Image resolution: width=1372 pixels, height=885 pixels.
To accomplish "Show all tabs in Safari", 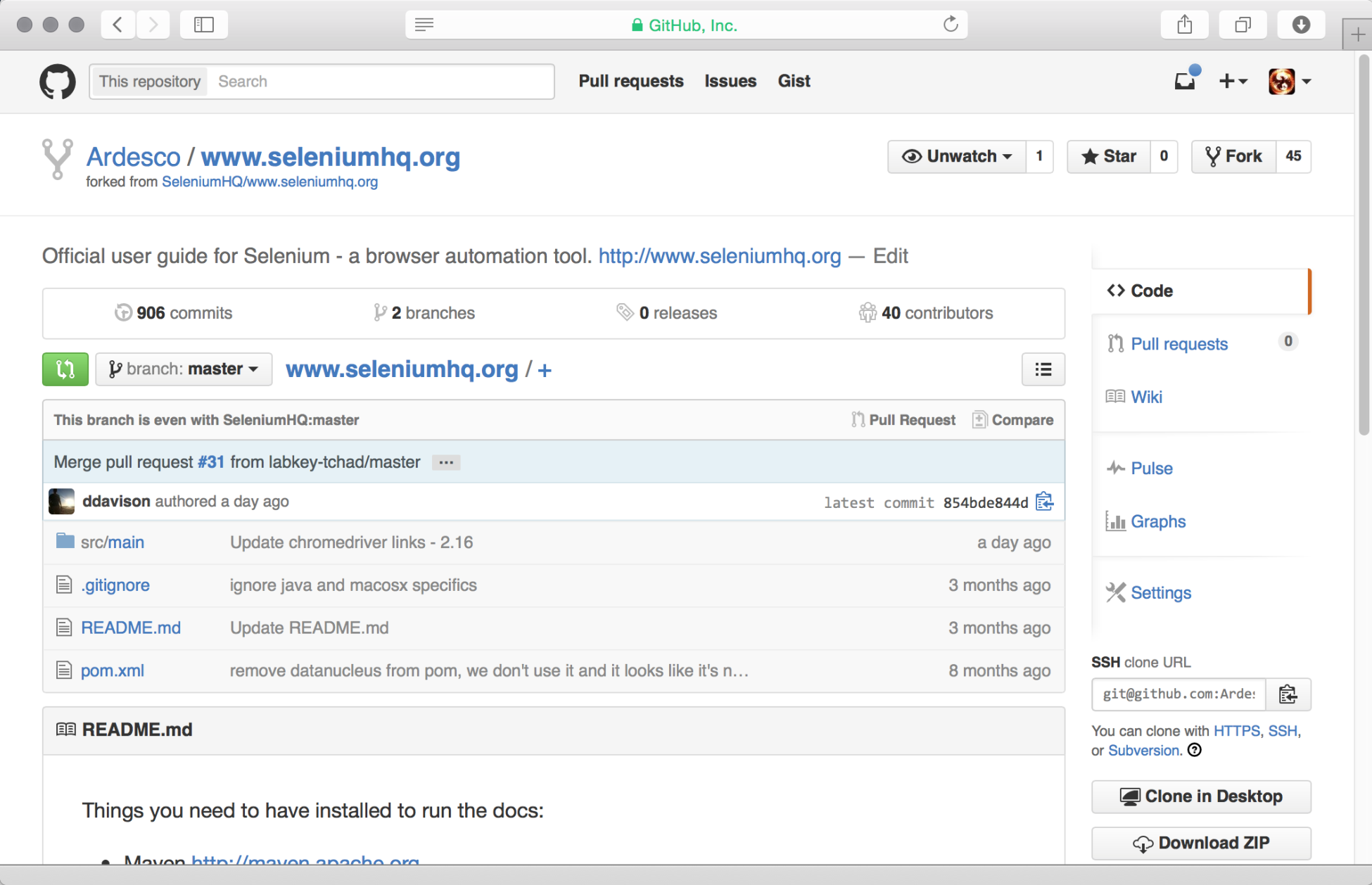I will coord(1243,25).
